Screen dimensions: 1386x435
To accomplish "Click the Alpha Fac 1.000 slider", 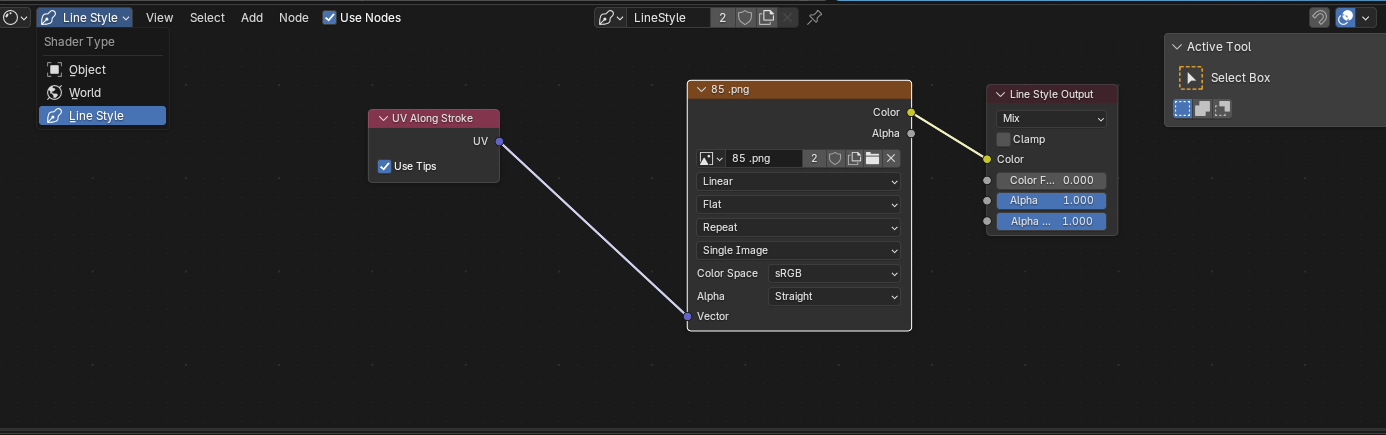I will (1052, 221).
